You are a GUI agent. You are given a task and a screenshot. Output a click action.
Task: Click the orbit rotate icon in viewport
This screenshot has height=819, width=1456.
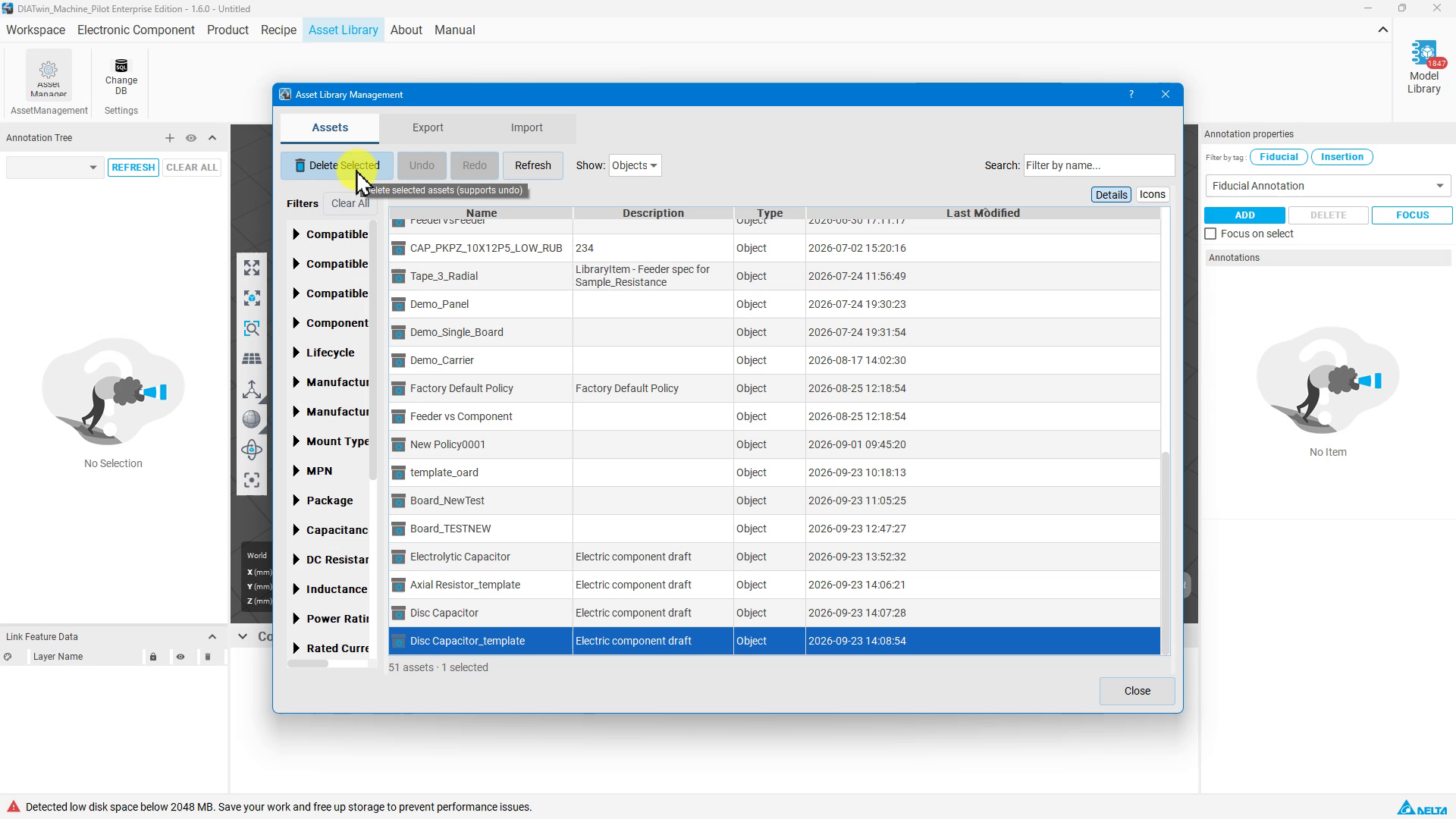pos(252,450)
